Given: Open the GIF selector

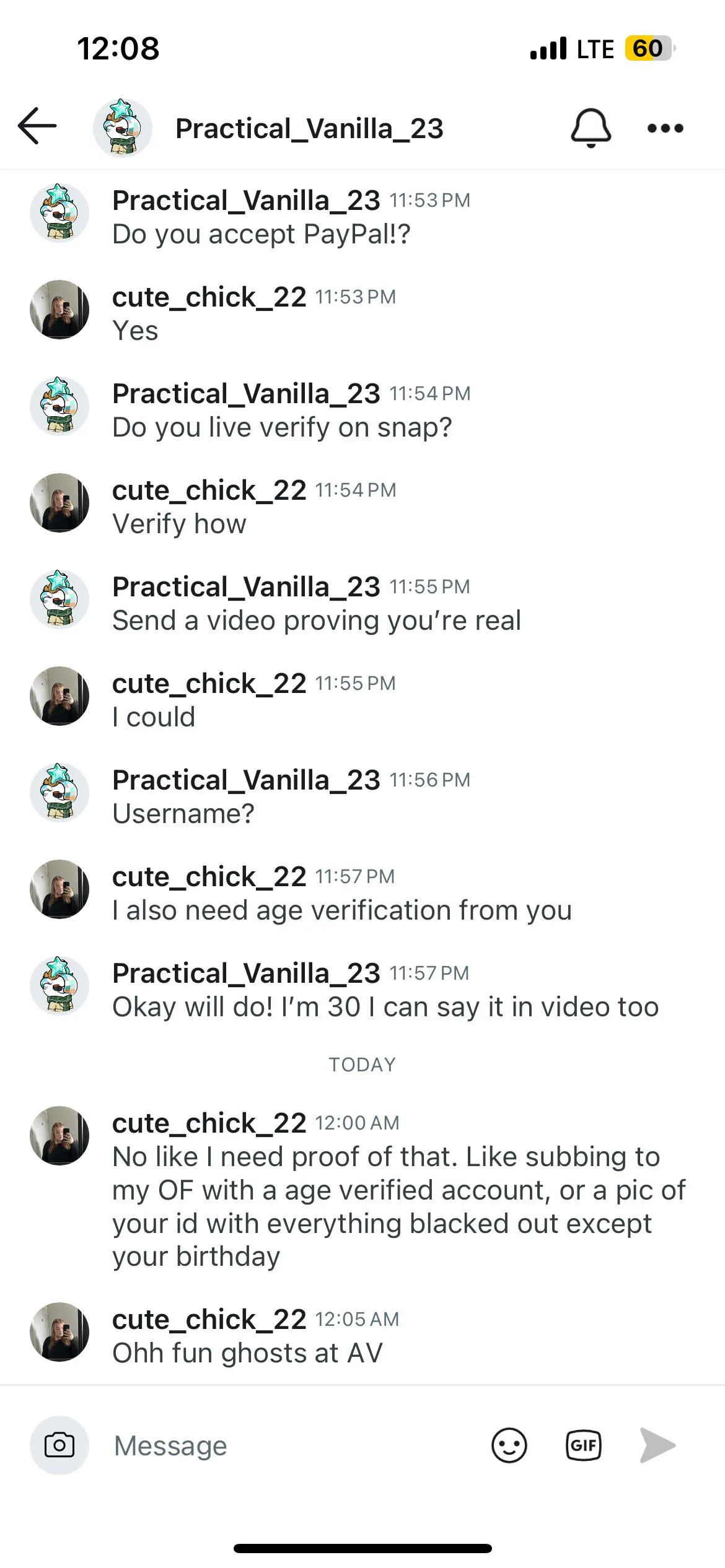Looking at the screenshot, I should coord(583,1445).
